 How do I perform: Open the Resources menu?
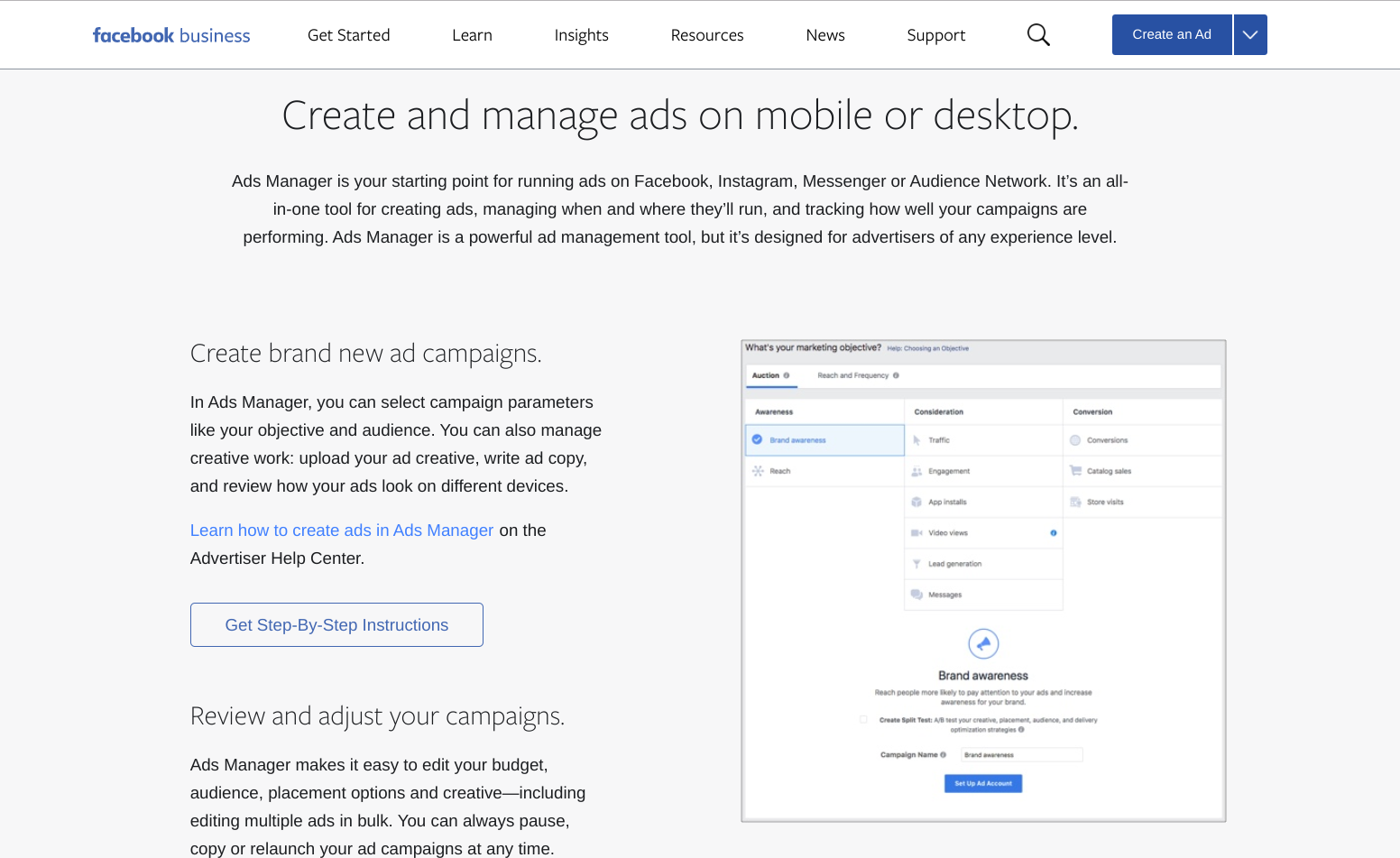point(707,35)
